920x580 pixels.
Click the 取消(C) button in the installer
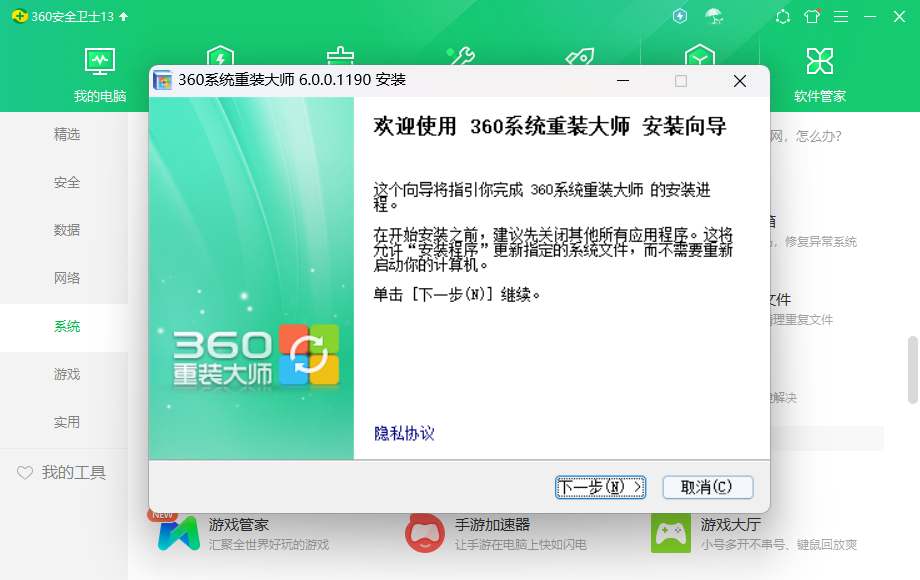[x=709, y=487]
